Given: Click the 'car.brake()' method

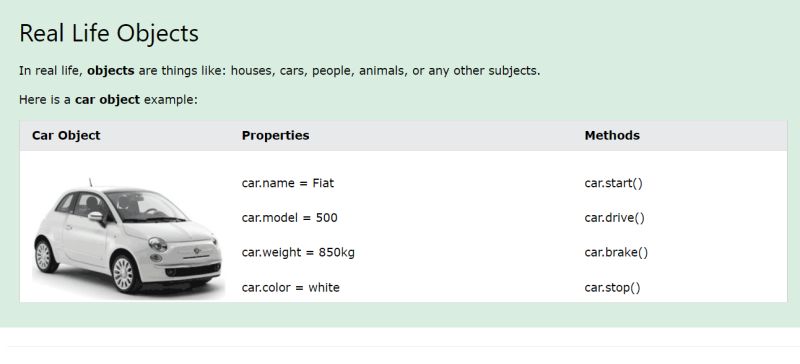Looking at the screenshot, I should coord(616,253).
